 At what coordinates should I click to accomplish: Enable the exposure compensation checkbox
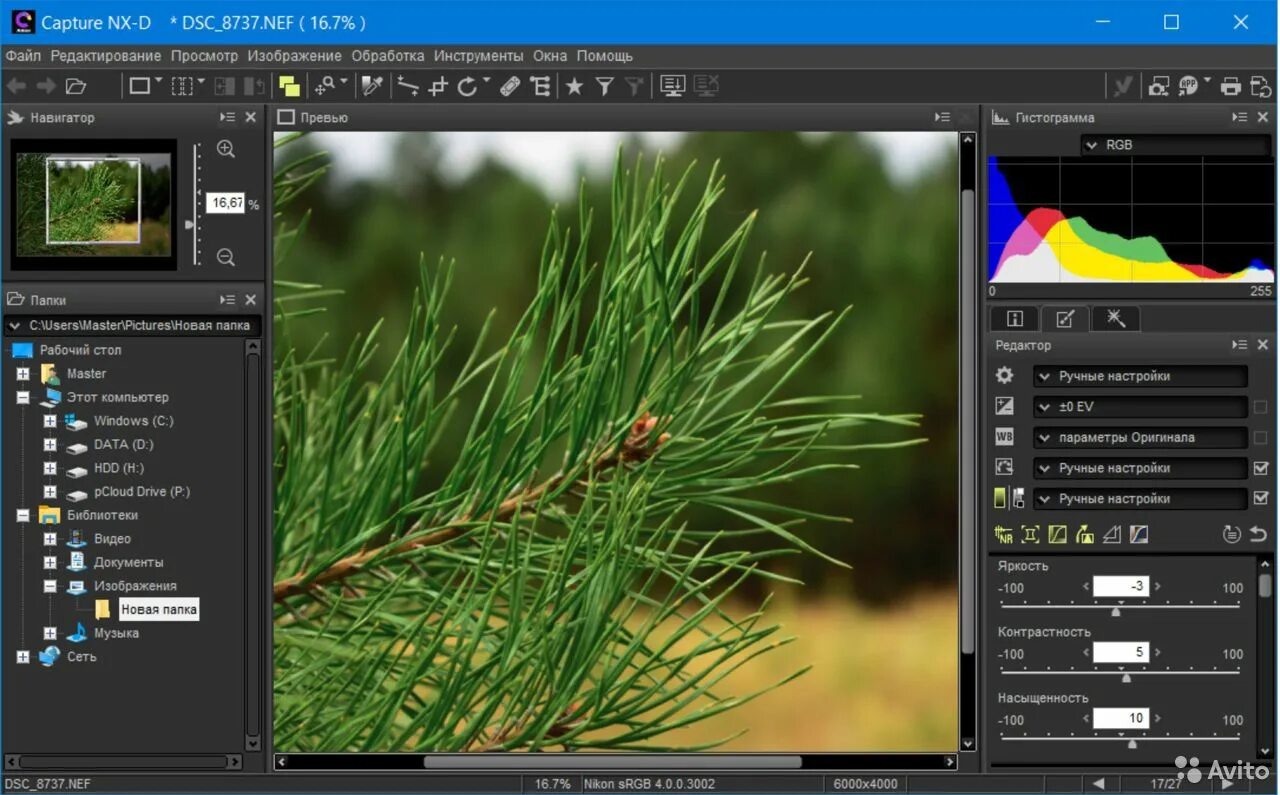[x=1260, y=407]
